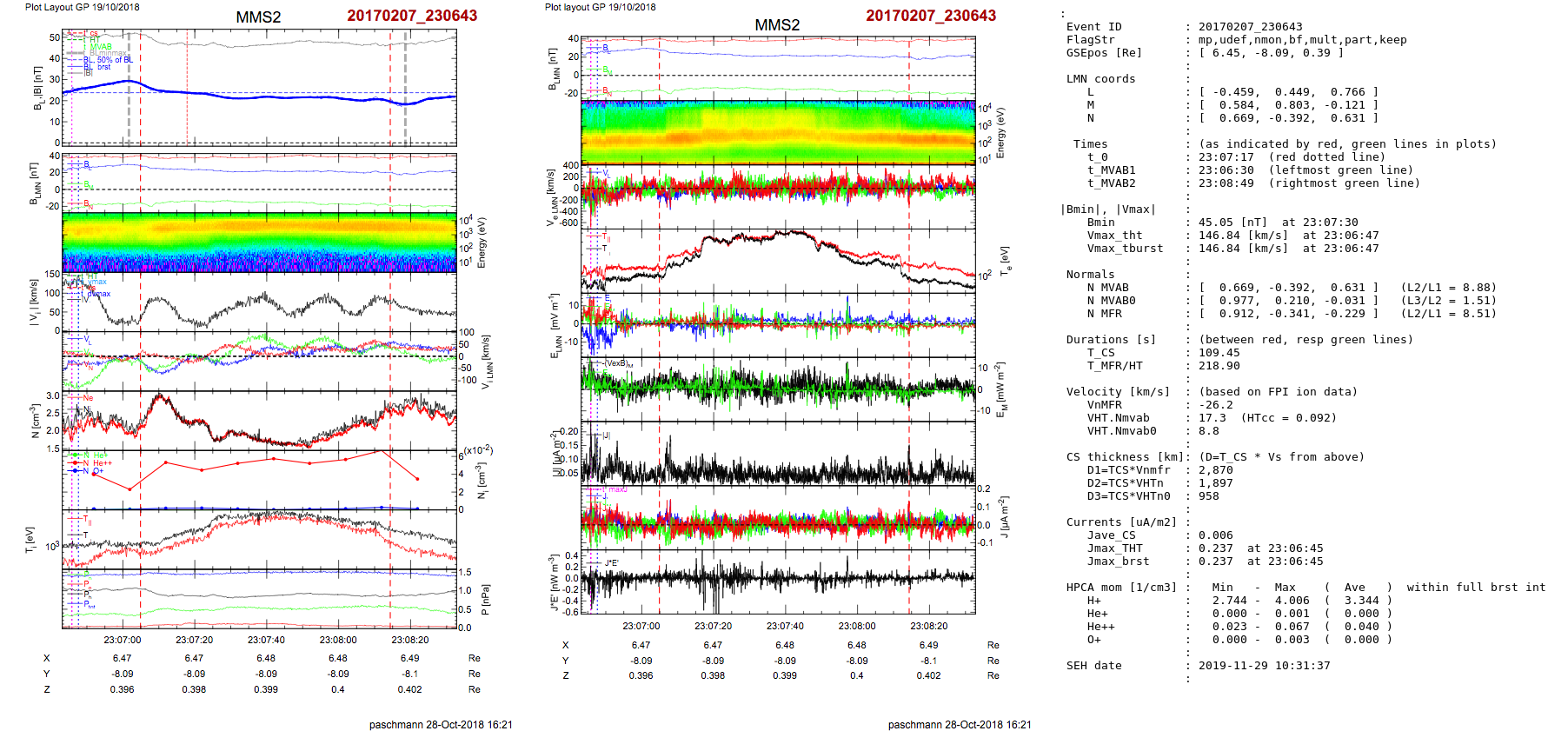Select the M vector under LMN coords
1568x731 pixels.
pyautogui.click(x=1288, y=105)
